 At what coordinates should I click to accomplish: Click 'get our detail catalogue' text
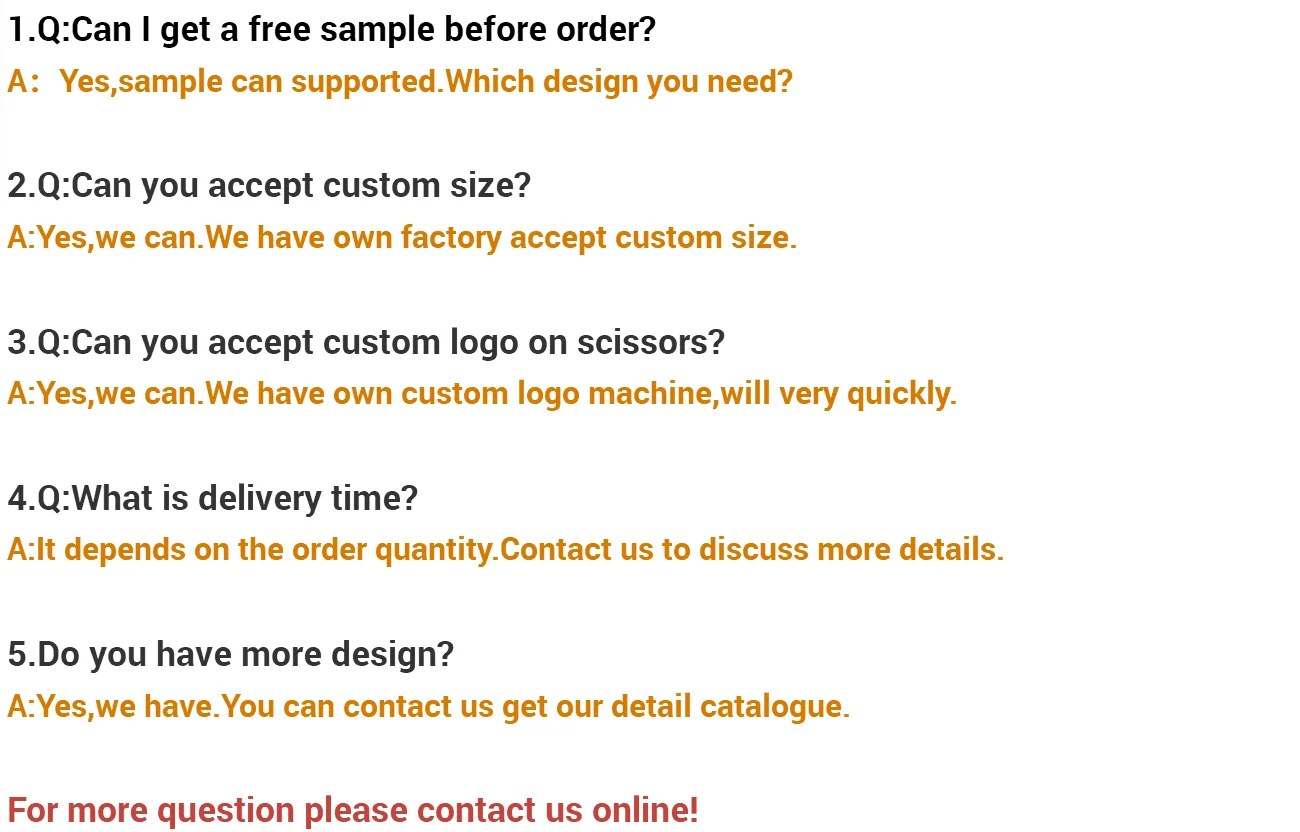point(676,707)
